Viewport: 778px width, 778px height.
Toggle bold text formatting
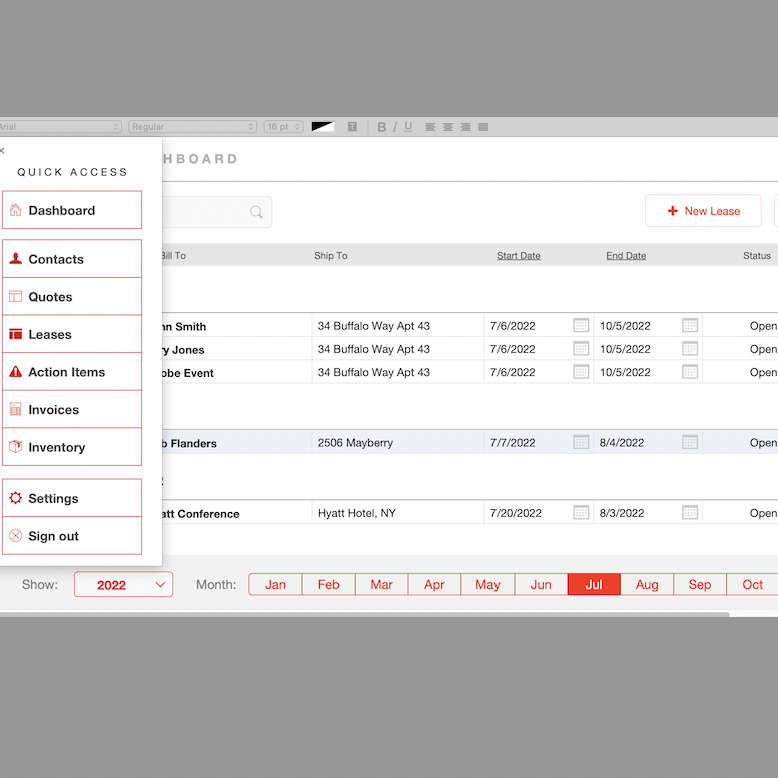381,127
